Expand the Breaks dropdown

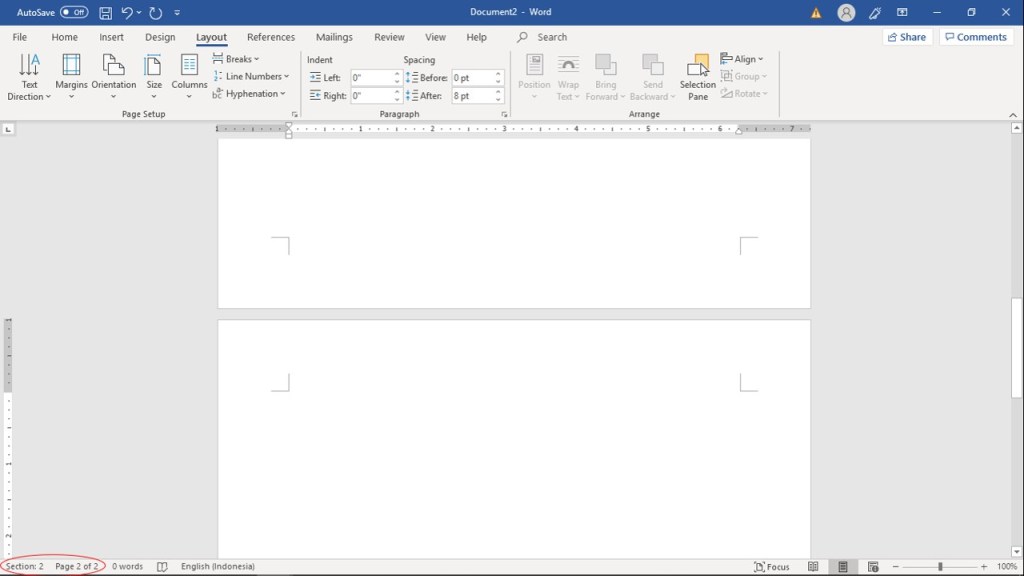tap(237, 59)
